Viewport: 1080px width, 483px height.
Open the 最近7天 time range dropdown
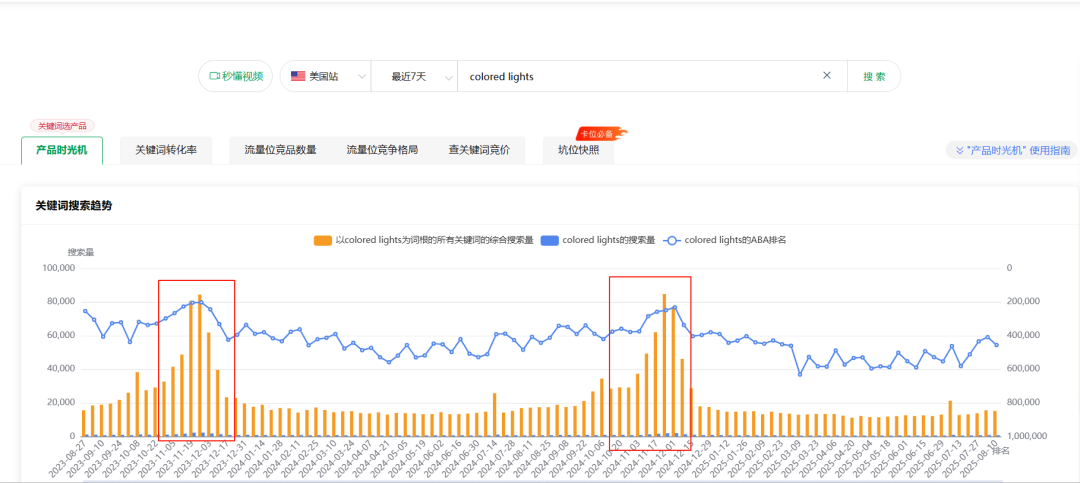pos(414,76)
